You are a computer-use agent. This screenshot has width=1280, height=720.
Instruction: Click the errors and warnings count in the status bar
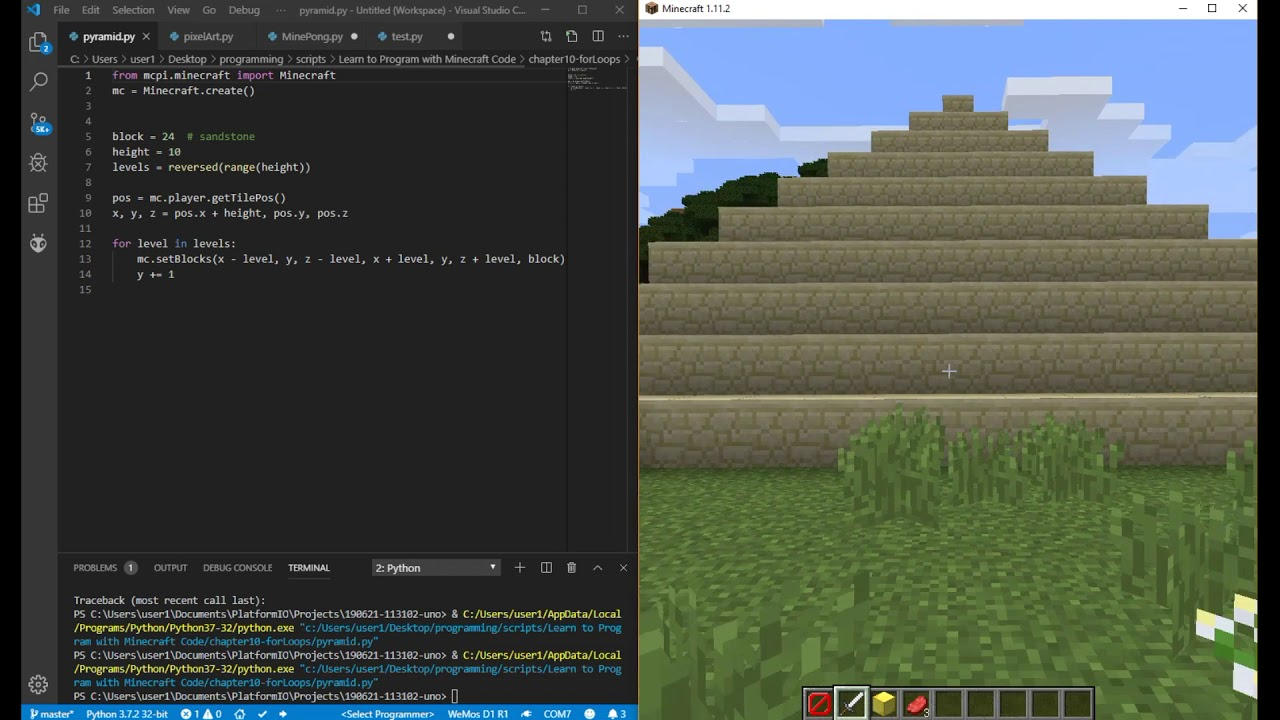point(201,714)
